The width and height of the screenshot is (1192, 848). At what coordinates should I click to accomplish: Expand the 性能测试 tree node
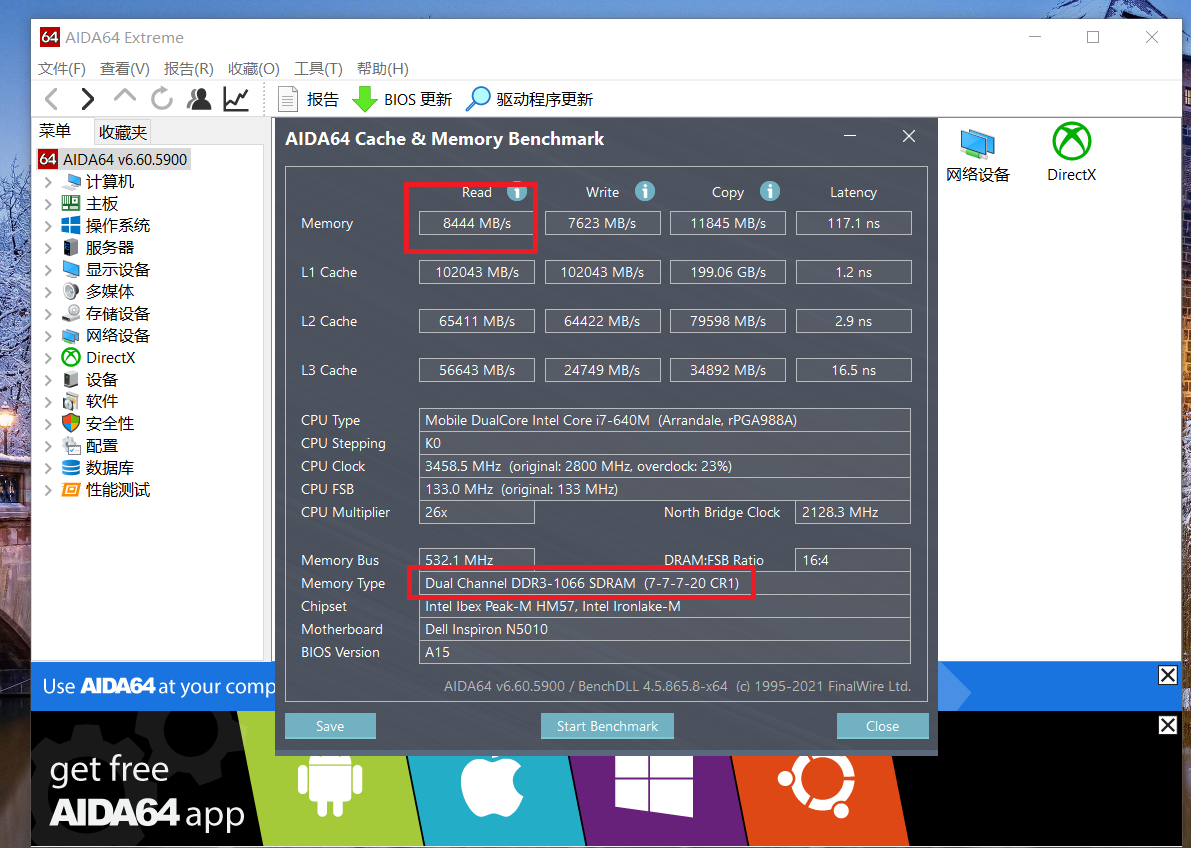48,490
